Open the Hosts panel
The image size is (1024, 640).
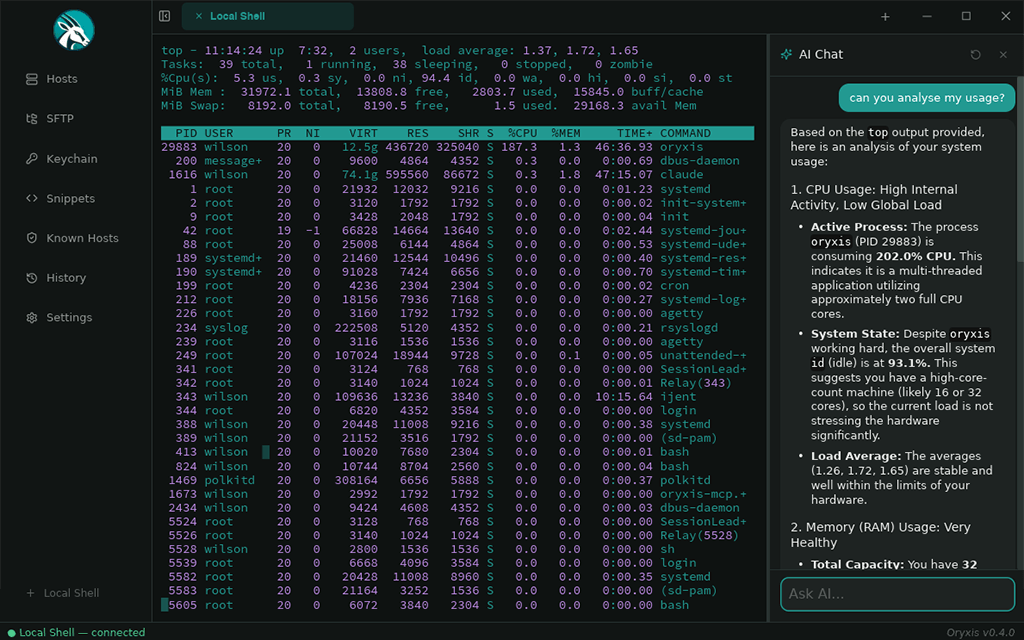(x=60, y=78)
